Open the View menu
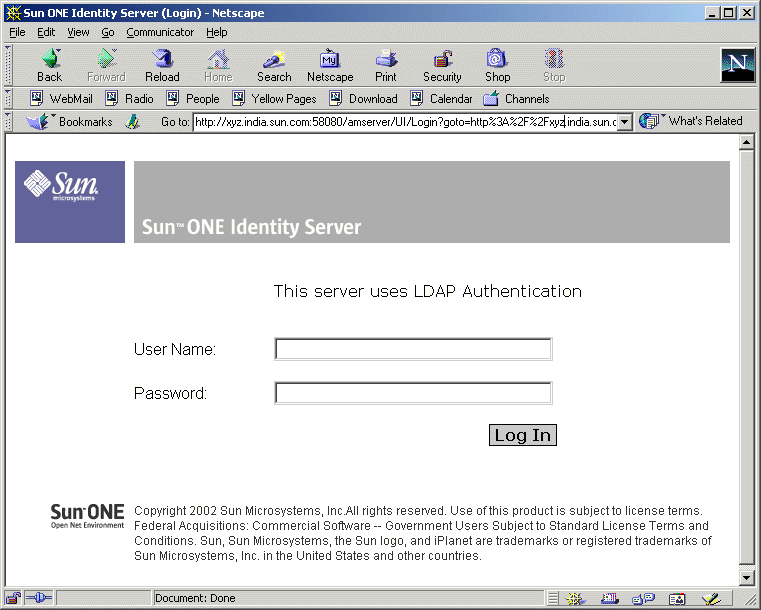This screenshot has height=610, width=761. tap(78, 32)
